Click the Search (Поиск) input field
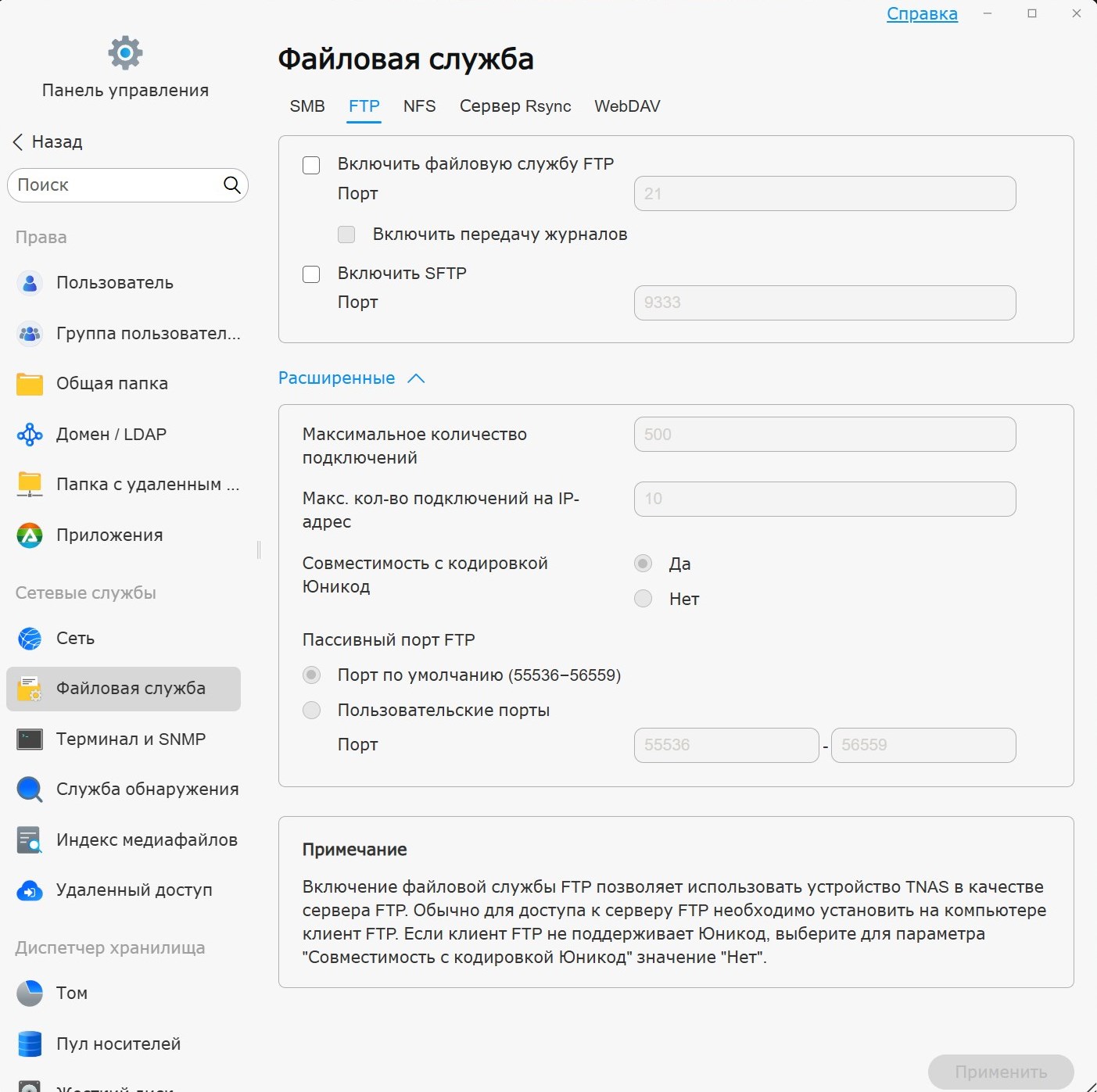This screenshot has height=1092, width=1097. pos(117,185)
